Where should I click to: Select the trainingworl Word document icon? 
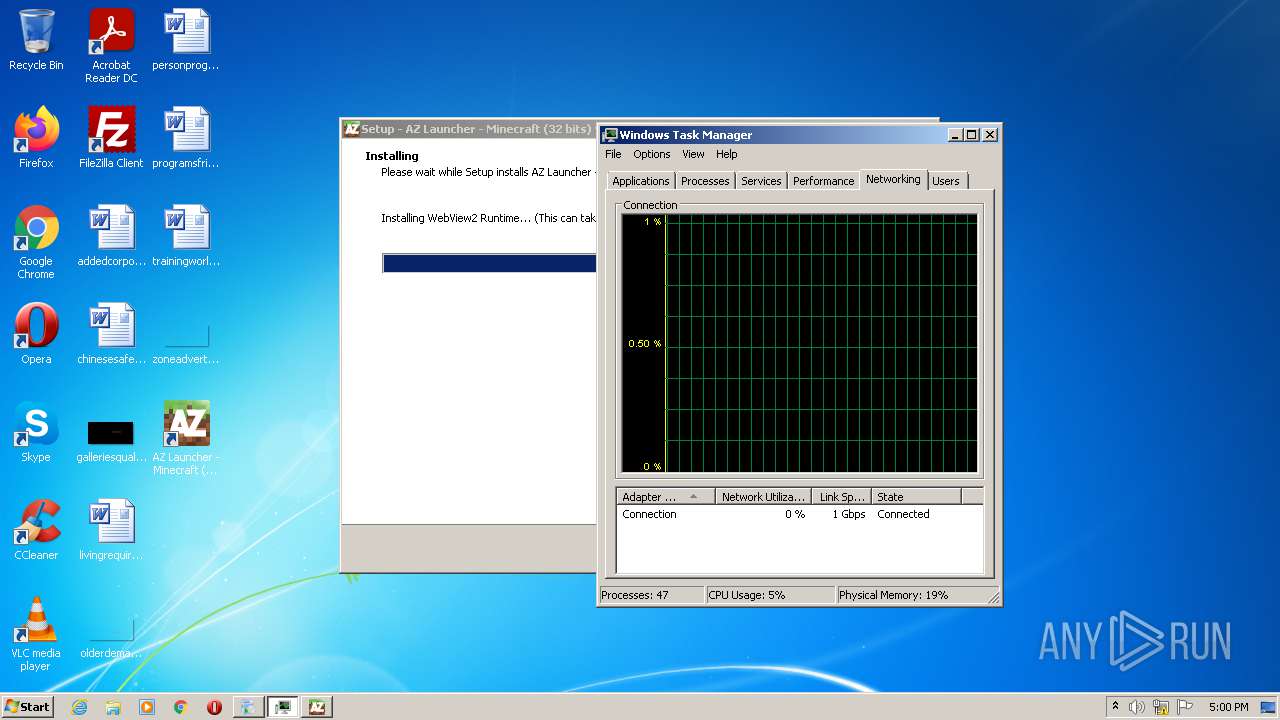coord(186,236)
